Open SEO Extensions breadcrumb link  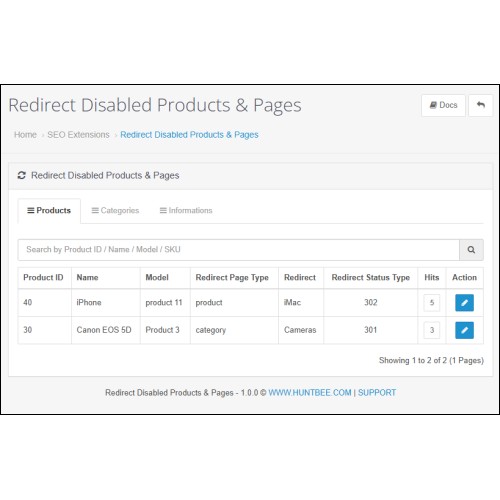pos(78,135)
